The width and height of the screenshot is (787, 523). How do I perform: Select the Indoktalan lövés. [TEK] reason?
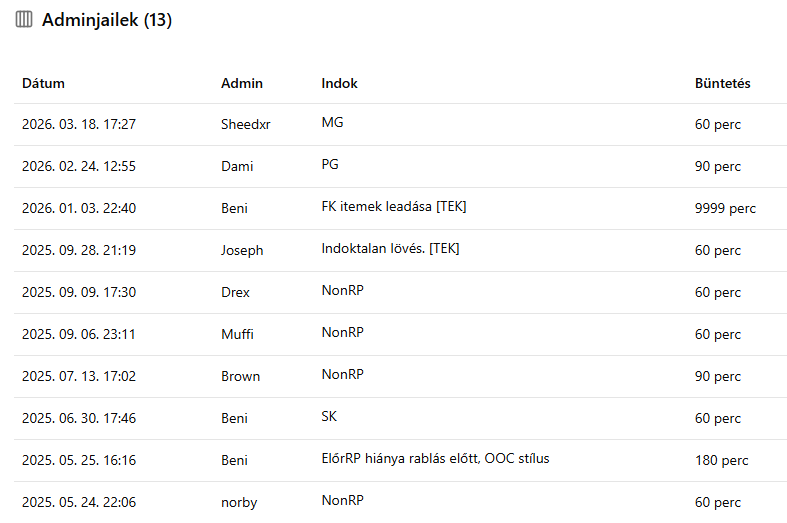[x=390, y=248]
